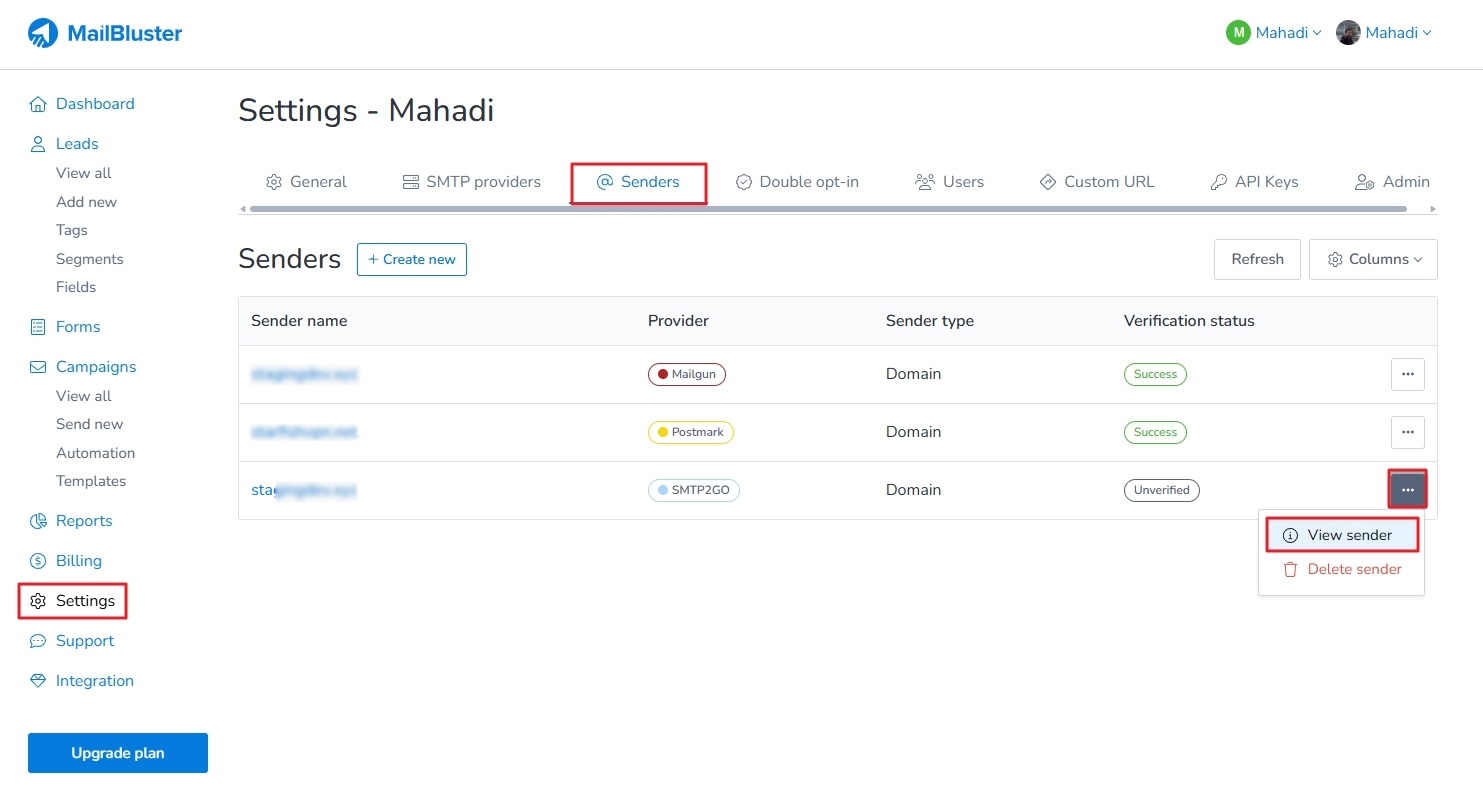The height and width of the screenshot is (785, 1483).
Task: Click the green M account avatar
Action: point(1238,33)
